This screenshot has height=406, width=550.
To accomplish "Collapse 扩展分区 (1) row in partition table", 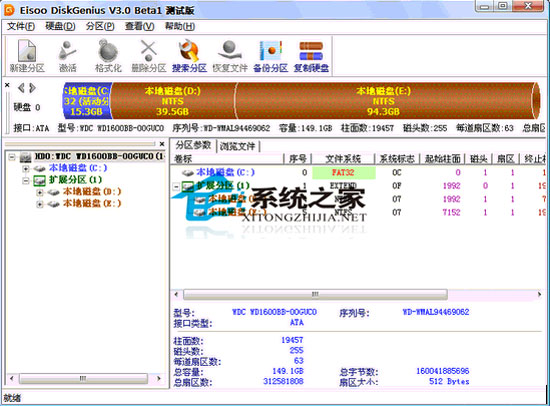I will (176, 187).
